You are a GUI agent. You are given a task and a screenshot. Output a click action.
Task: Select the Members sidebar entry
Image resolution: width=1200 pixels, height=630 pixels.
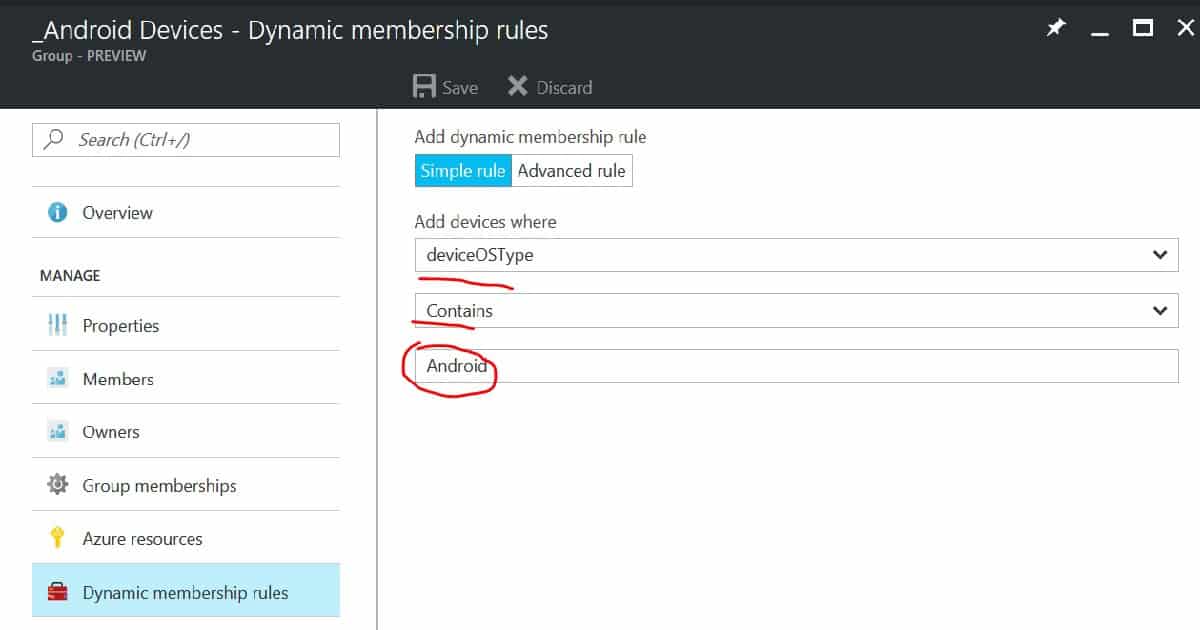point(117,378)
